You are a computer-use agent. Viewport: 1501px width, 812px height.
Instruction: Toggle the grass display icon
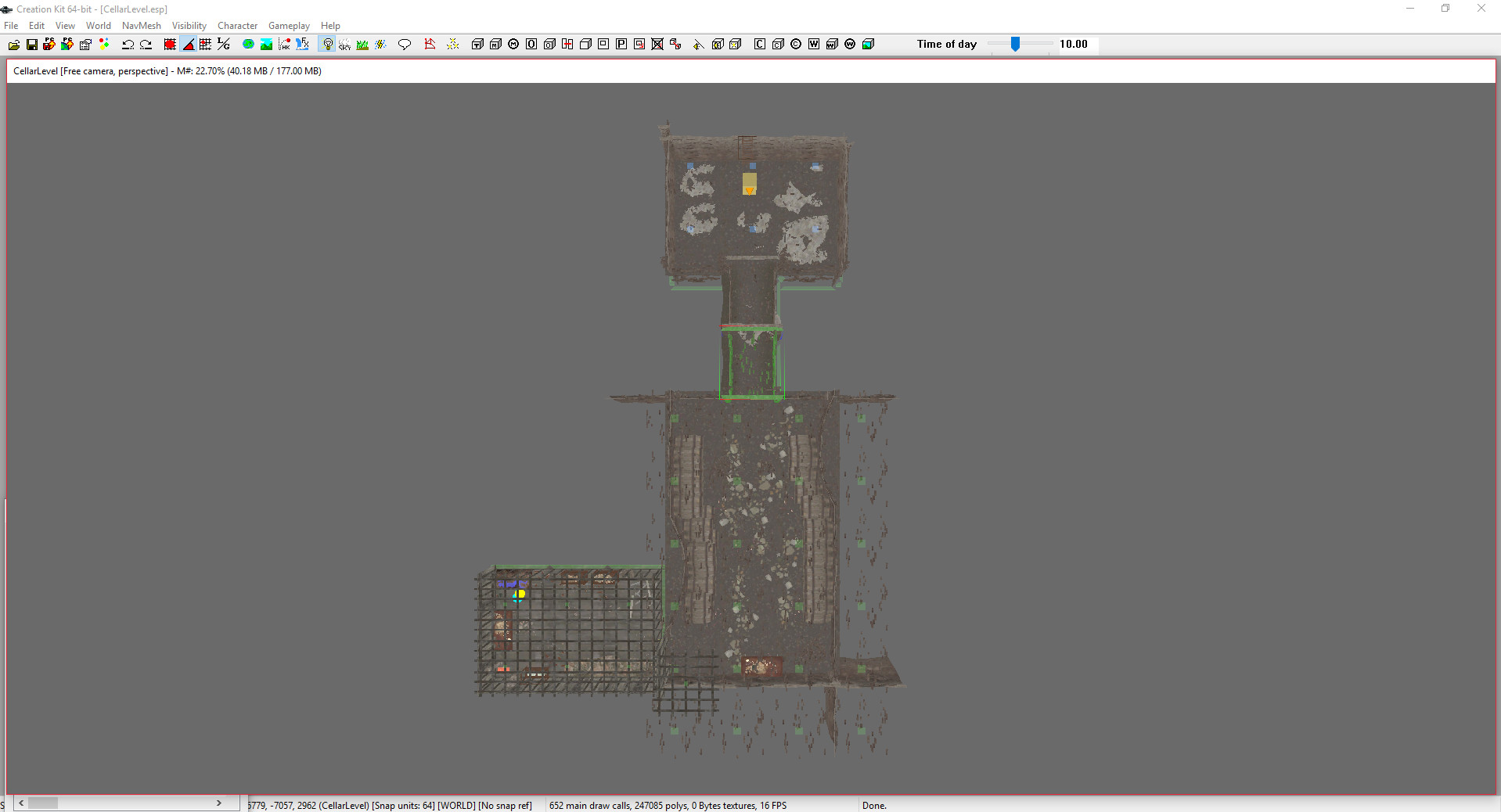pyautogui.click(x=362, y=45)
